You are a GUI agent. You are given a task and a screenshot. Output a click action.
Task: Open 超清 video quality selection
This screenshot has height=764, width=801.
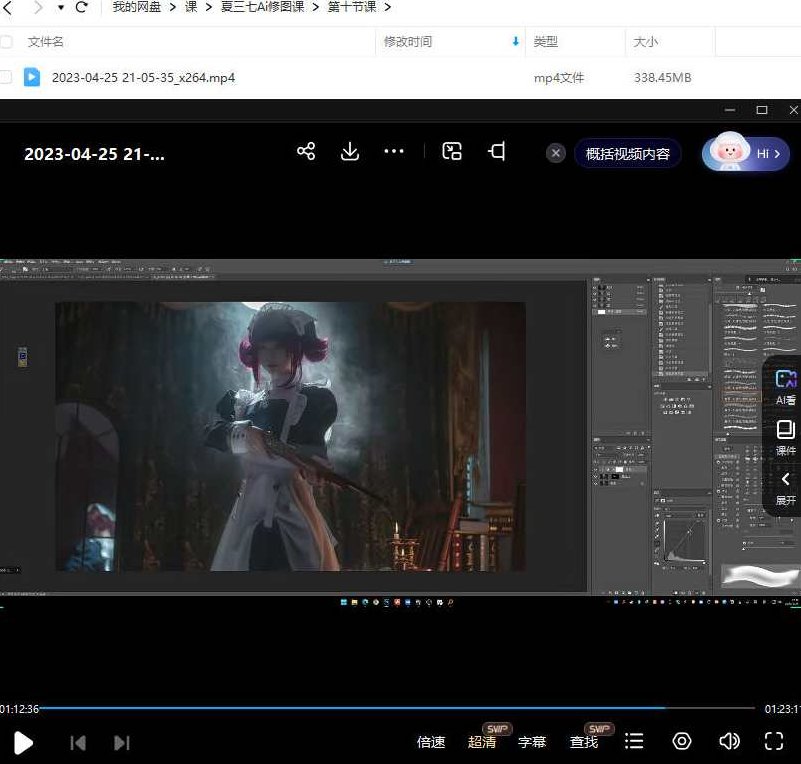click(x=483, y=741)
